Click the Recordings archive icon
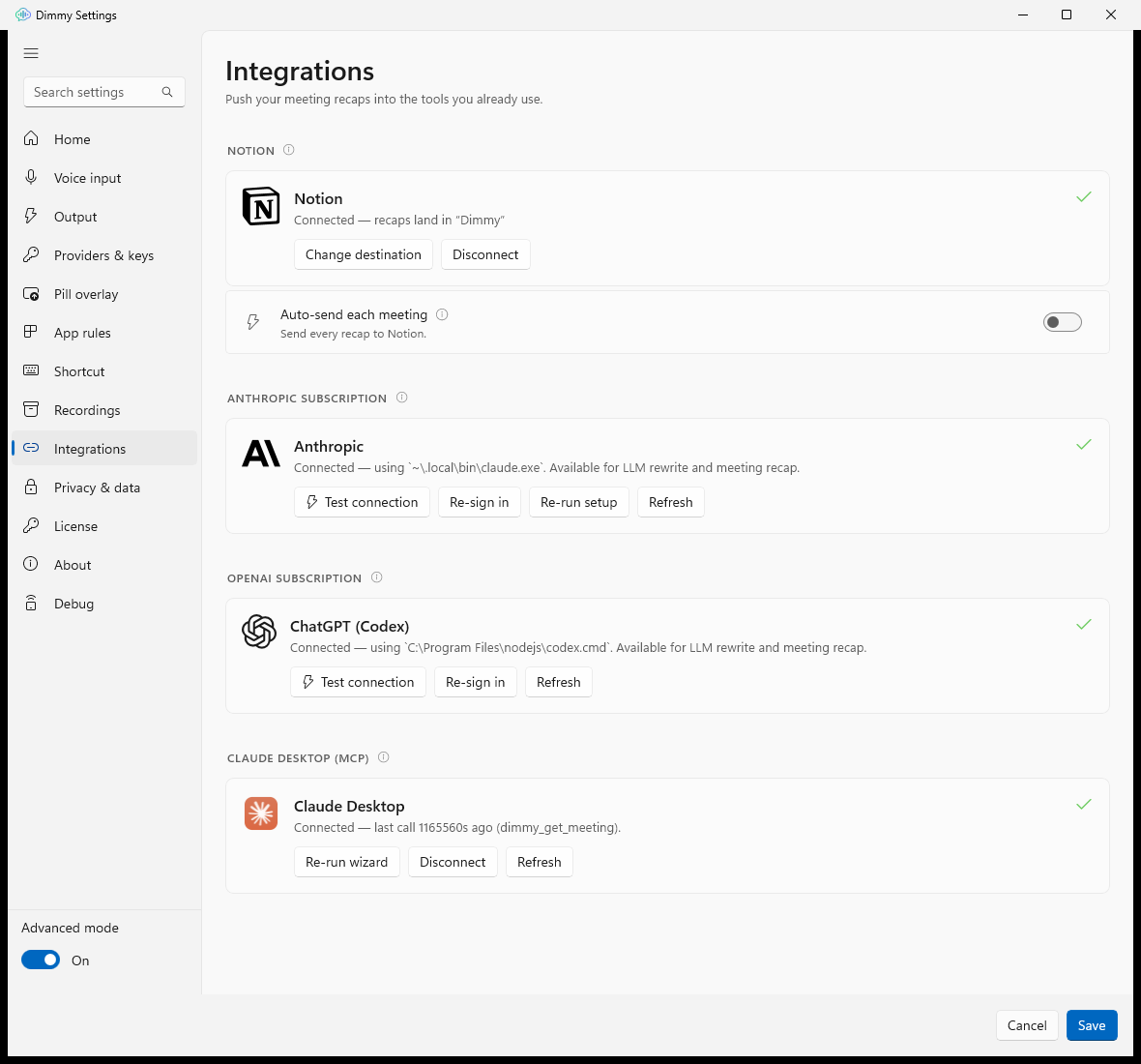 (31, 409)
